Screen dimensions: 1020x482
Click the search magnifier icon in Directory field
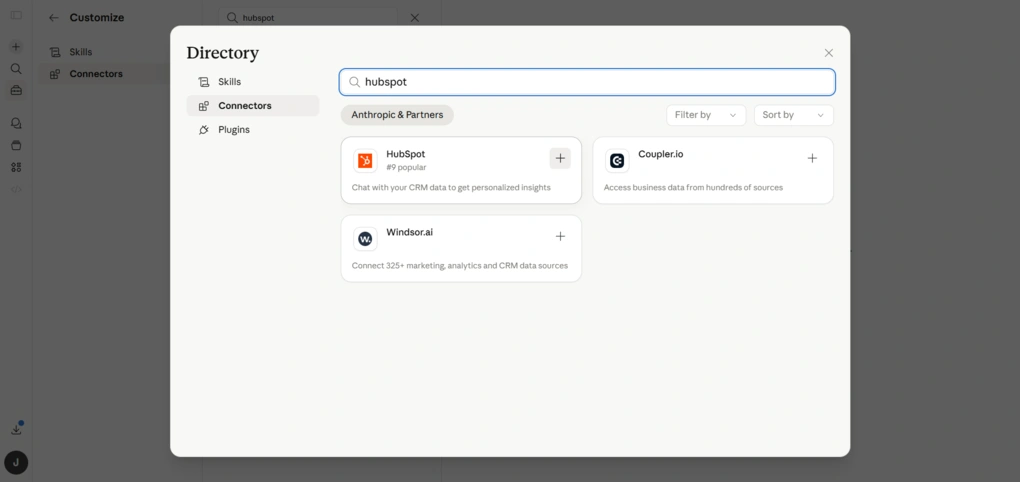tap(355, 82)
